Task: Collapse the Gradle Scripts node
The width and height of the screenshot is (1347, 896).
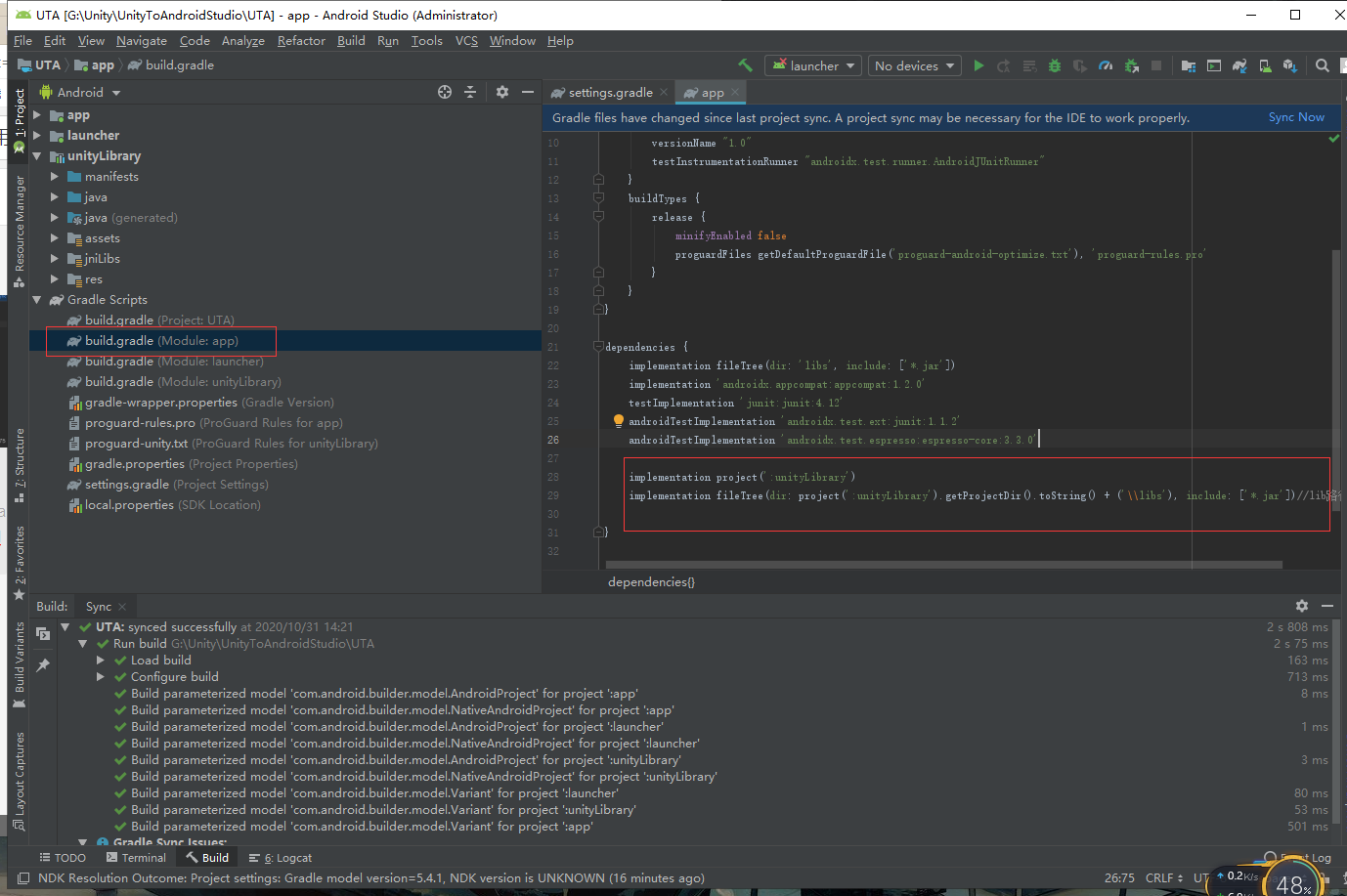Action: 38,300
